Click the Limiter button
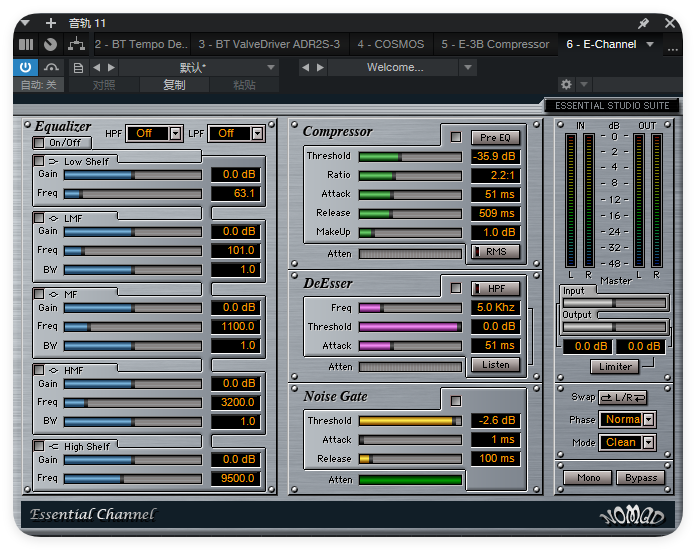Viewport: 696px width, 550px height. point(615,367)
